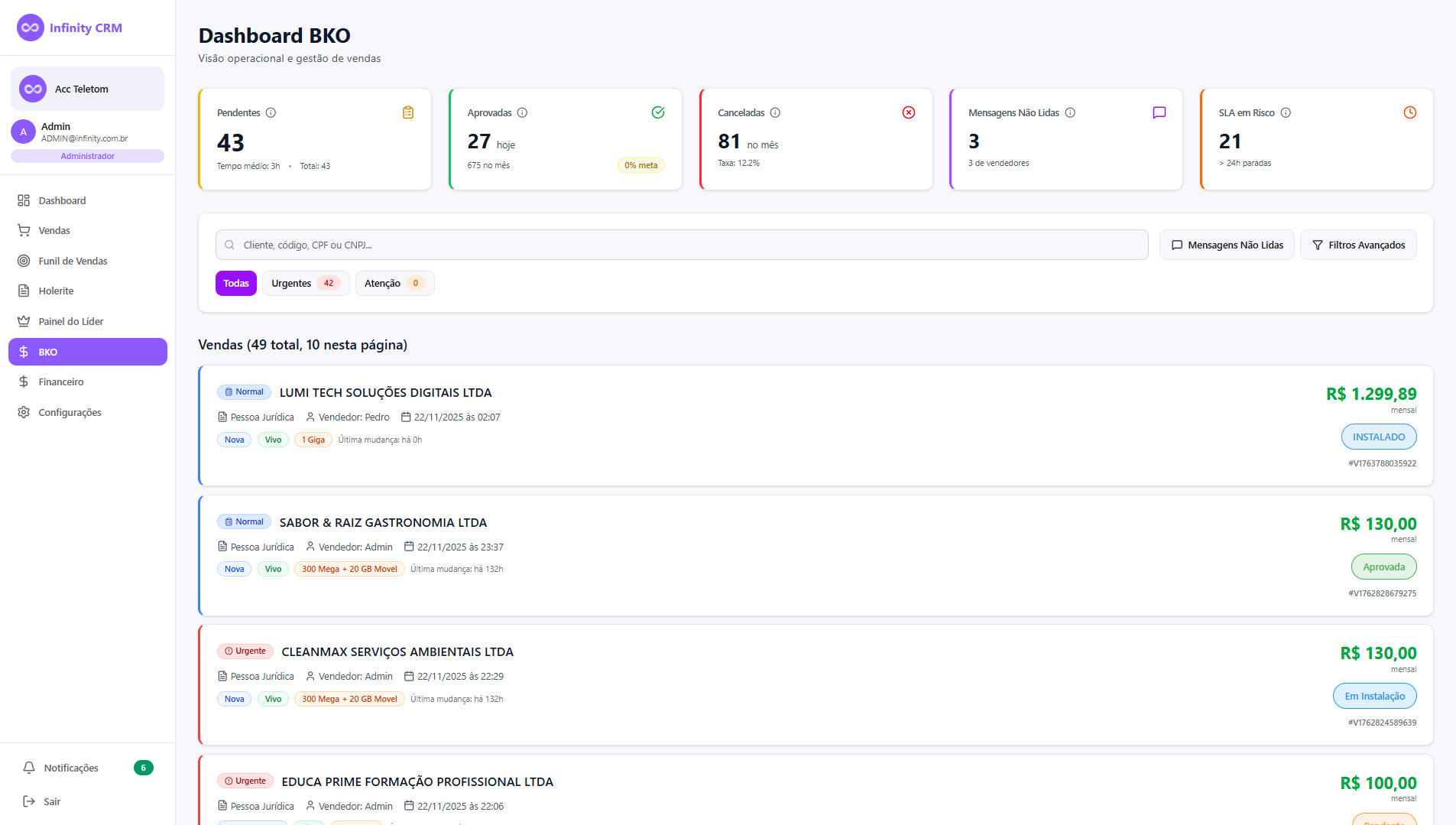Click the clock icon on SLA em Risco card
Viewport: 1456px width, 825px height.
tap(1409, 113)
